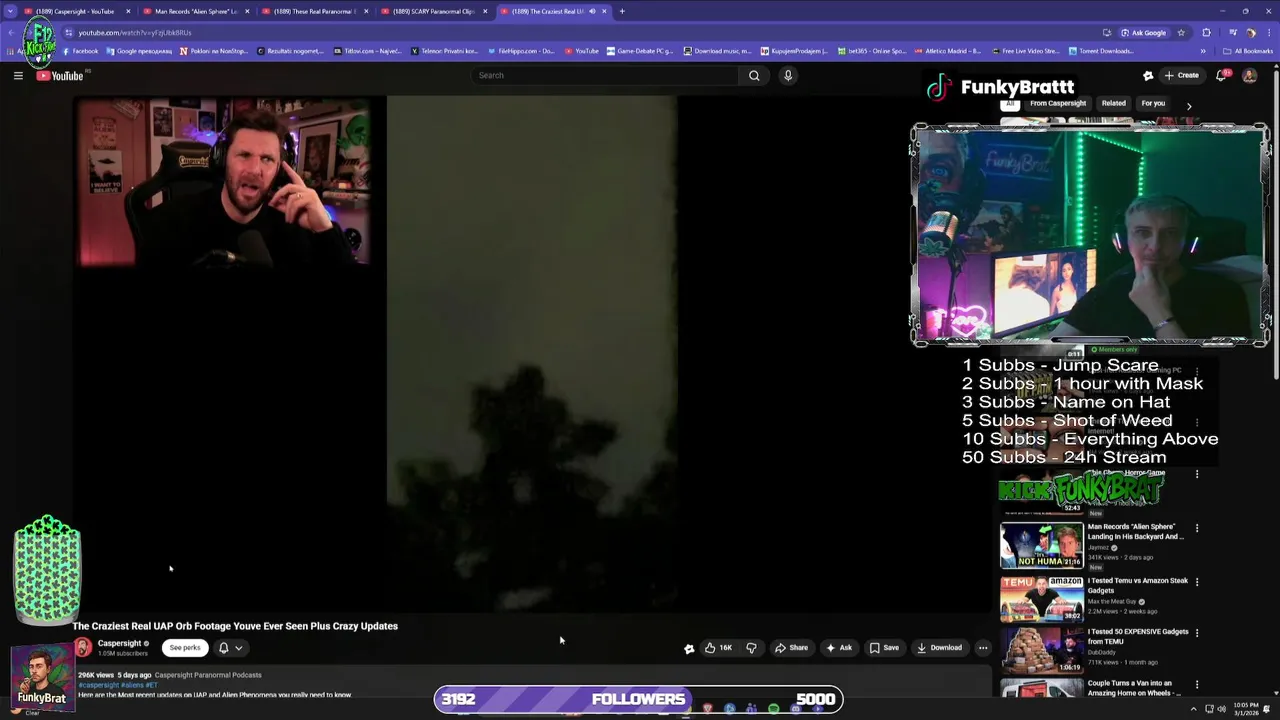Open options for Man Records Alien Sphere video
The height and width of the screenshot is (720, 1280).
click(1197, 528)
